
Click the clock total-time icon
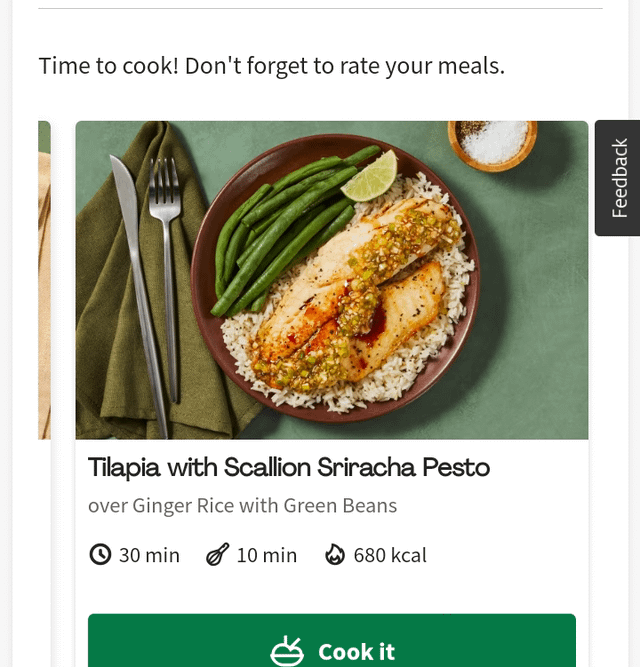(100, 555)
